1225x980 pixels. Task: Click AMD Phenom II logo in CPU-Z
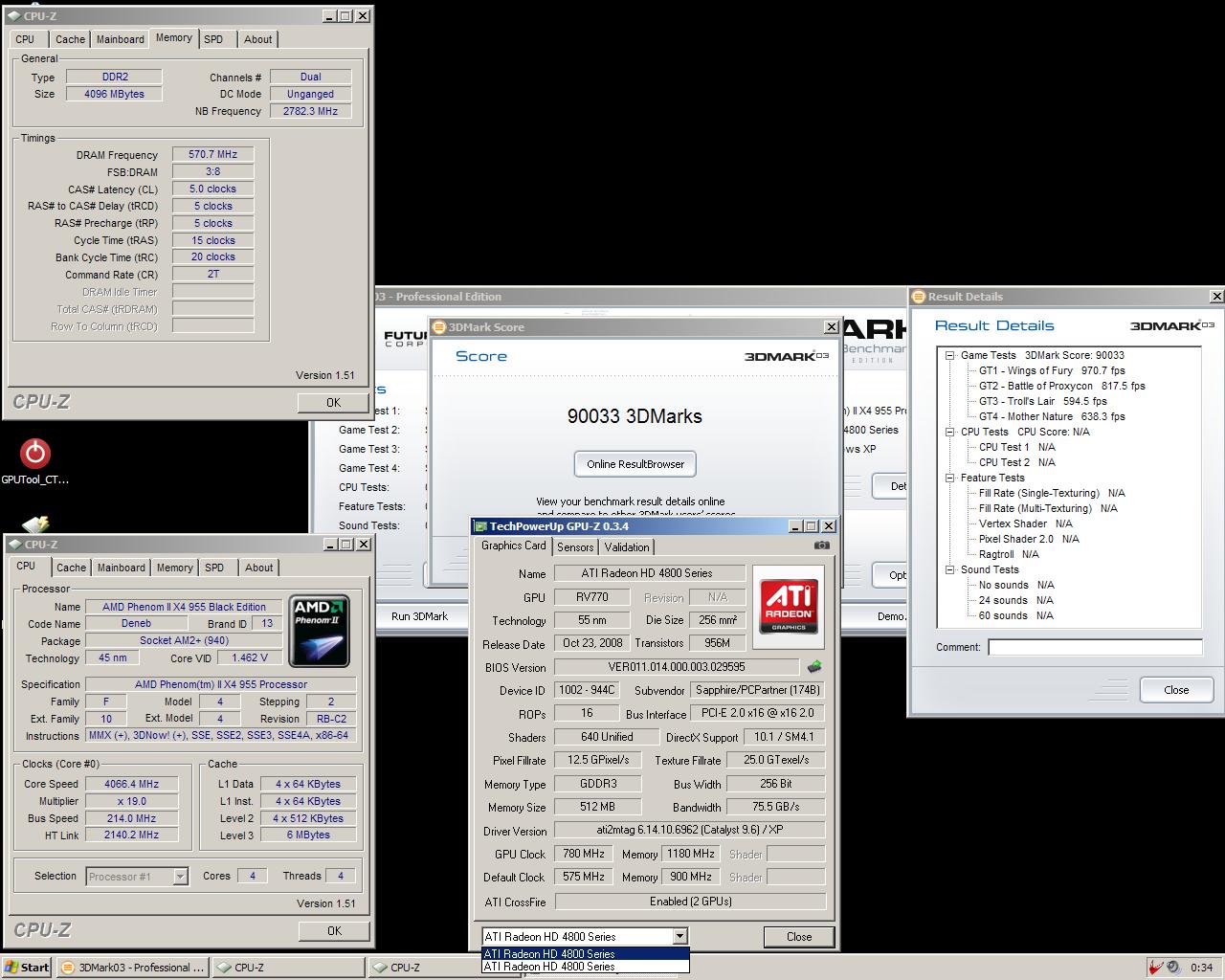tap(319, 631)
